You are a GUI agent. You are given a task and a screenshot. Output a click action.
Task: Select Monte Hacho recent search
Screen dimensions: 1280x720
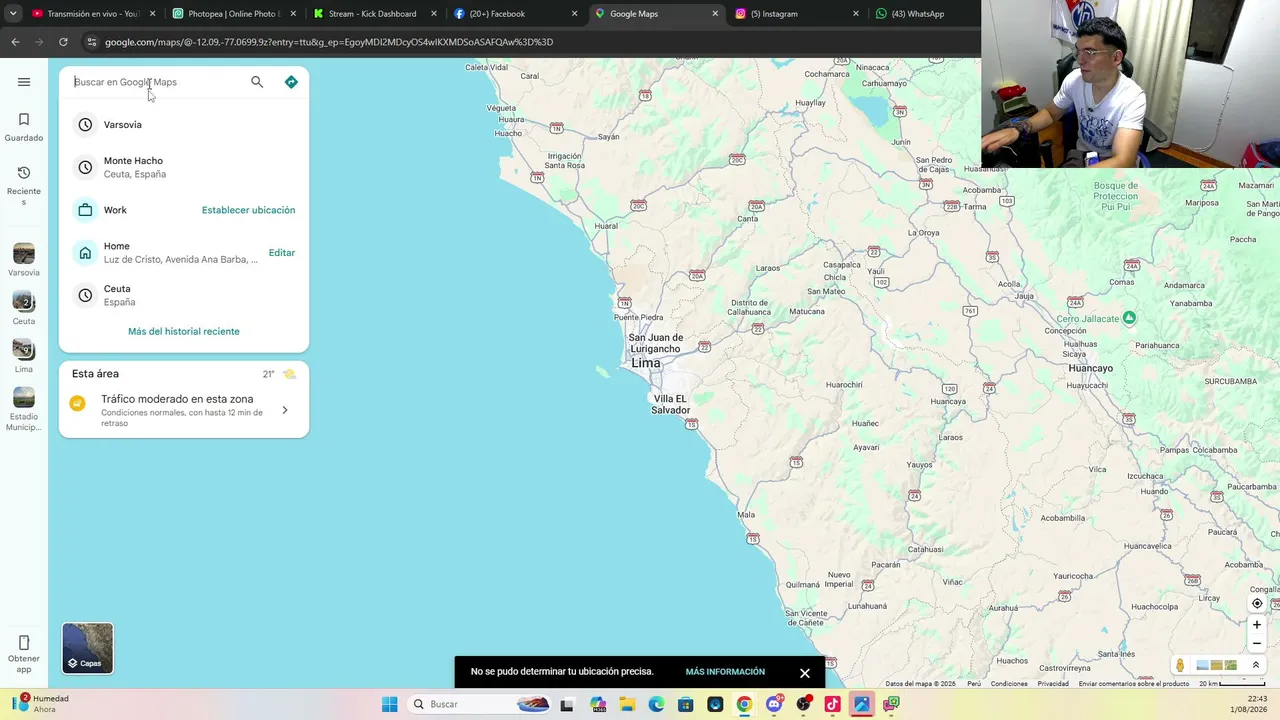pyautogui.click(x=184, y=167)
